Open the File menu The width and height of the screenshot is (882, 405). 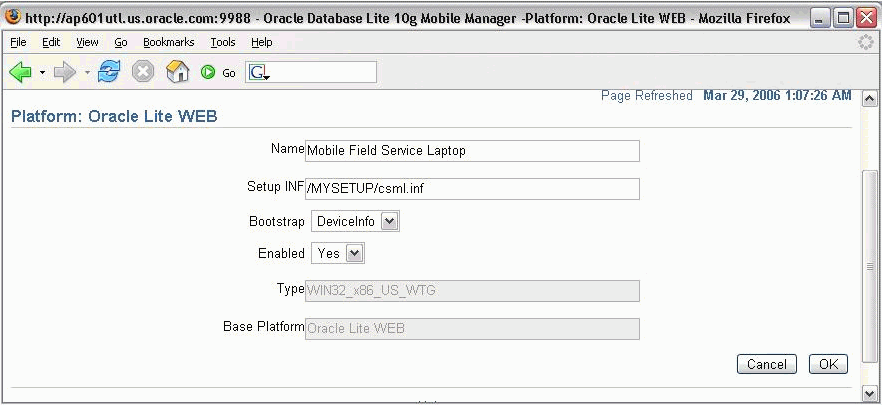tap(18, 42)
